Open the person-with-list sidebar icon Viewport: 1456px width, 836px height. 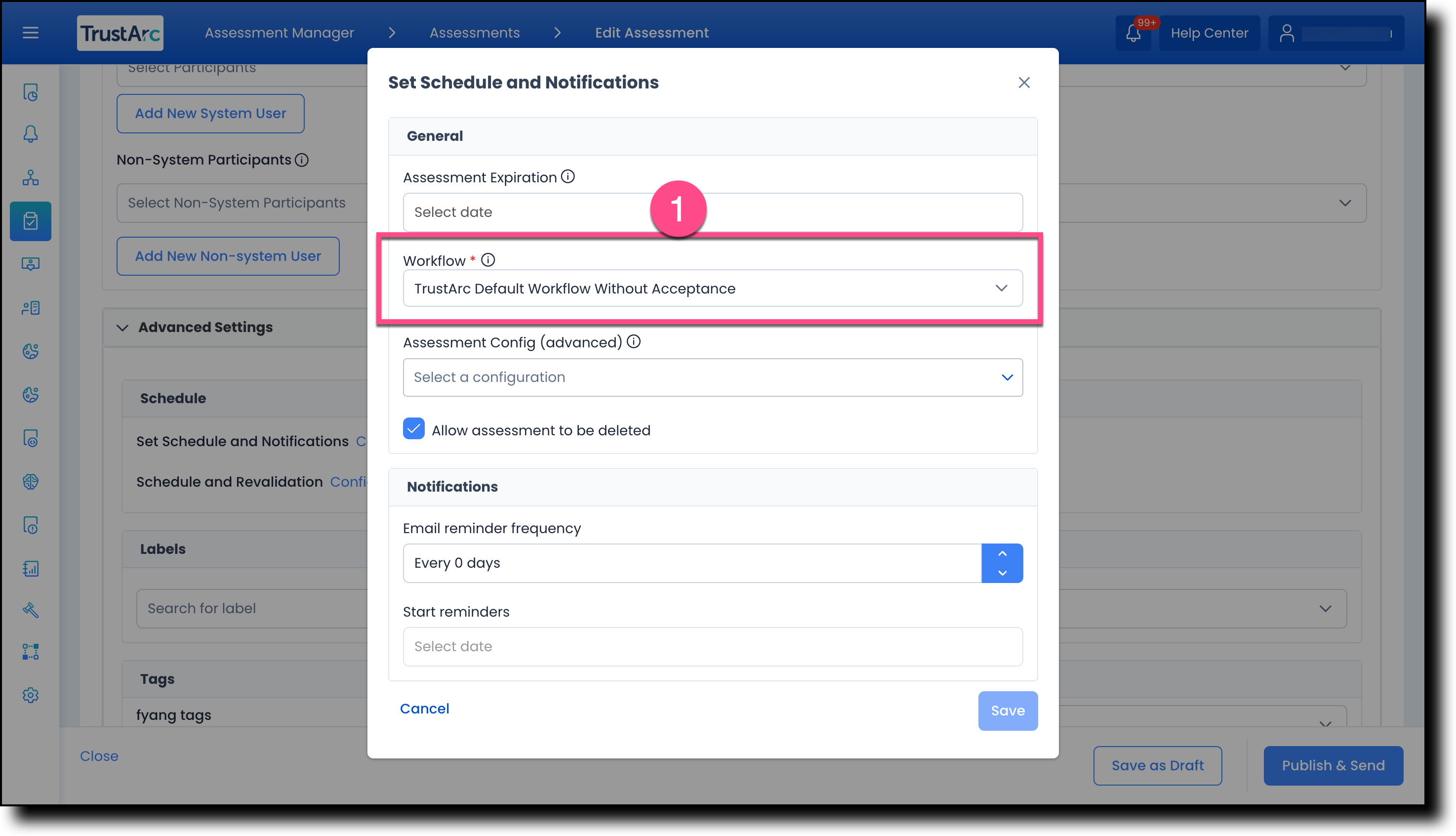pos(31,308)
